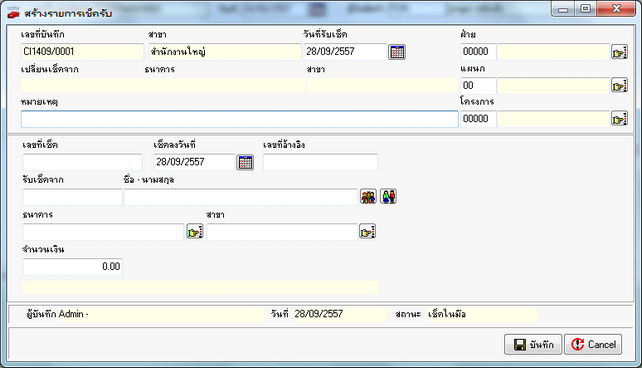
Task: Click the แผนก code field 00
Action: point(478,86)
